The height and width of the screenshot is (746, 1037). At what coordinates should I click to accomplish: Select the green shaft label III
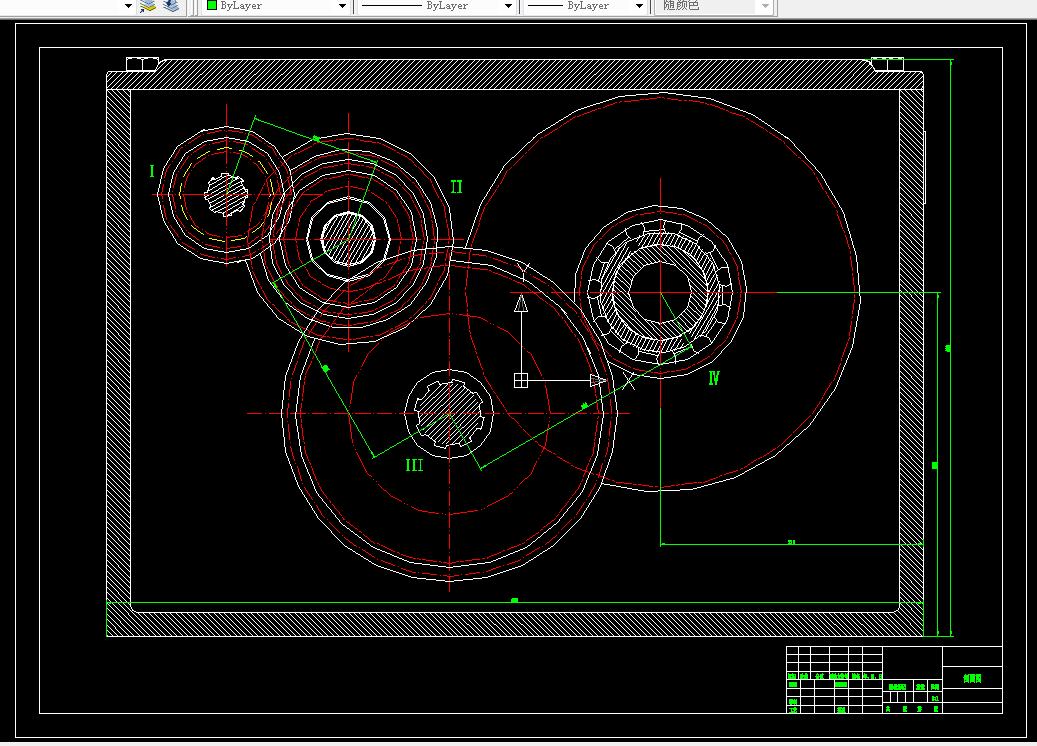414,466
